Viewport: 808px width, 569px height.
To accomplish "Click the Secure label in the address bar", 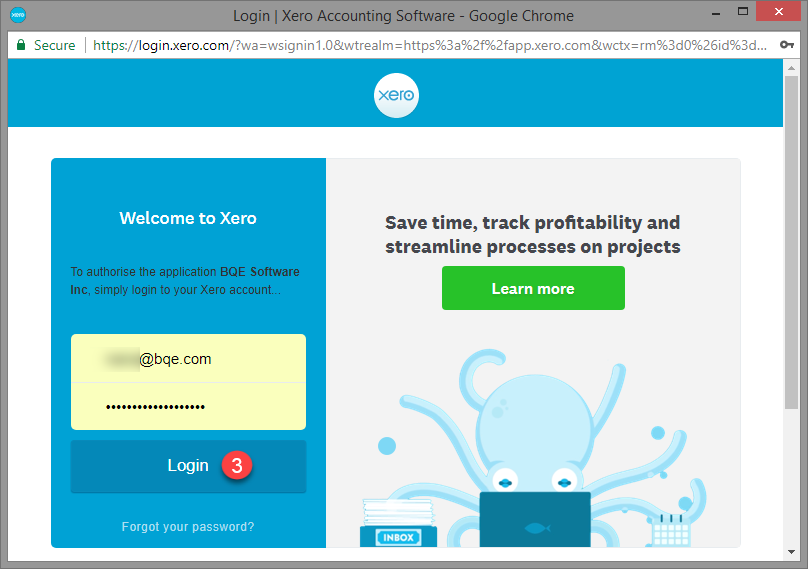I will [55, 45].
